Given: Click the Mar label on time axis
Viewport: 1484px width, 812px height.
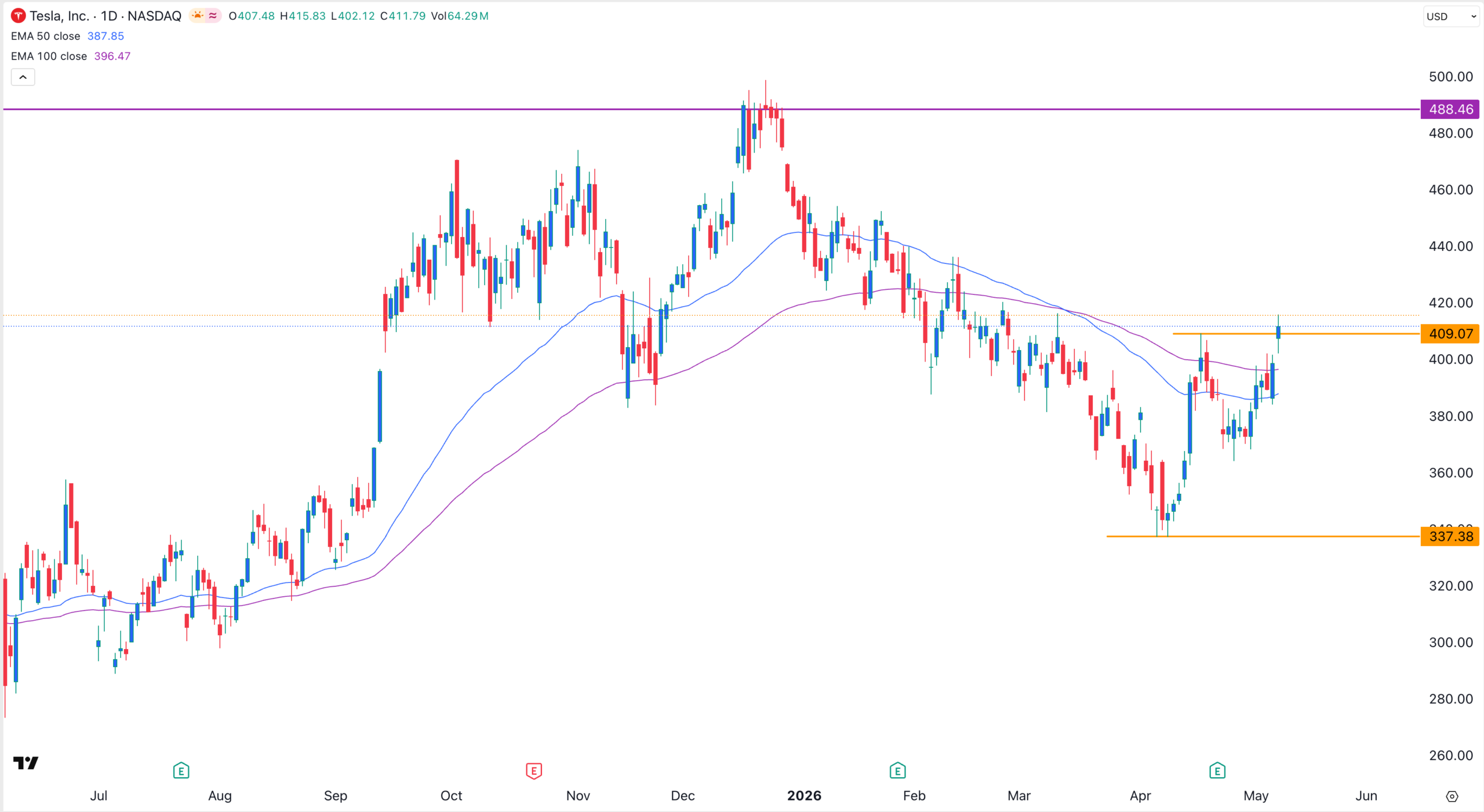Looking at the screenshot, I should pyautogui.click(x=1019, y=796).
